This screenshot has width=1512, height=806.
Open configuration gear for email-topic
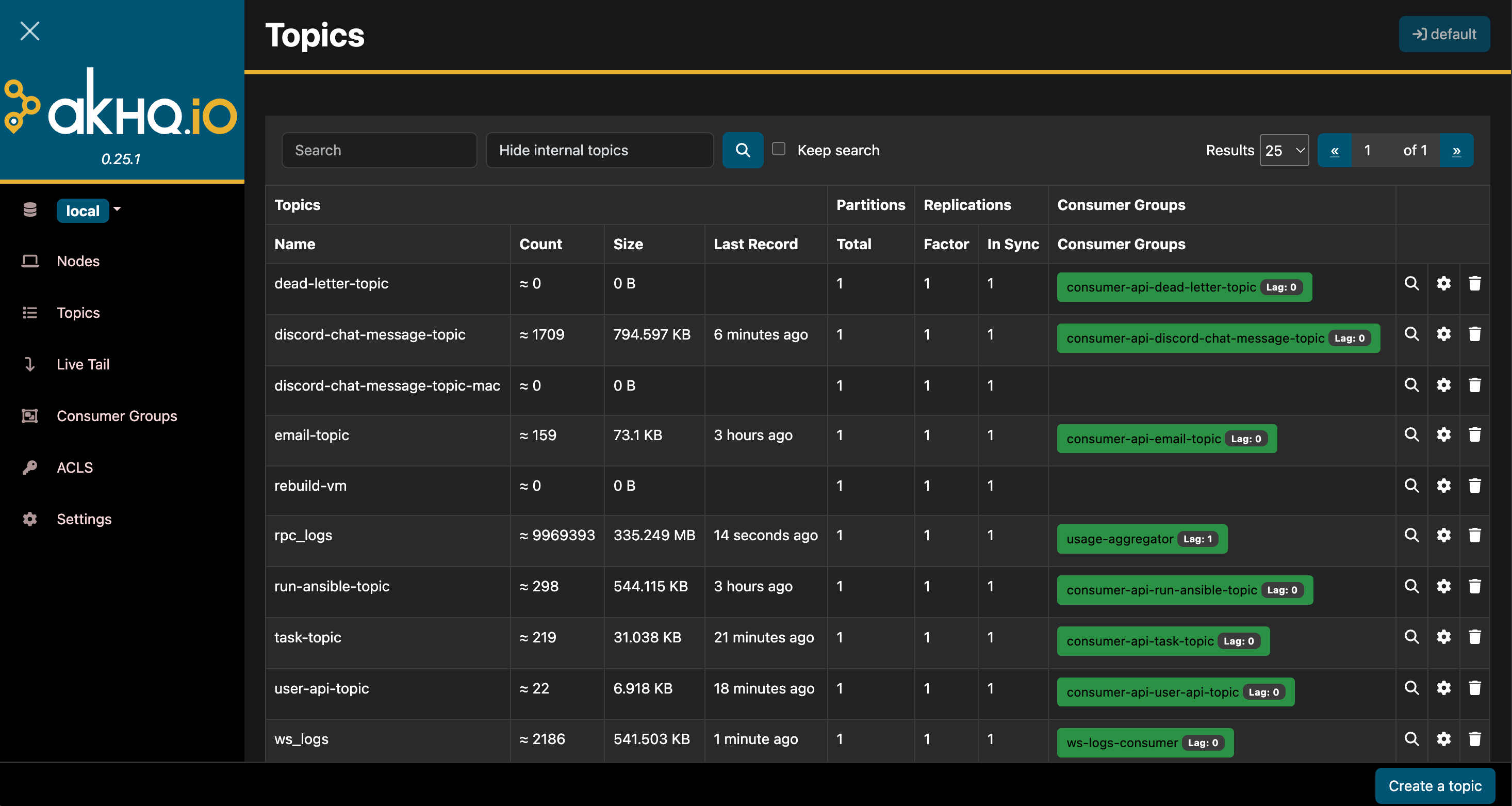click(x=1444, y=434)
